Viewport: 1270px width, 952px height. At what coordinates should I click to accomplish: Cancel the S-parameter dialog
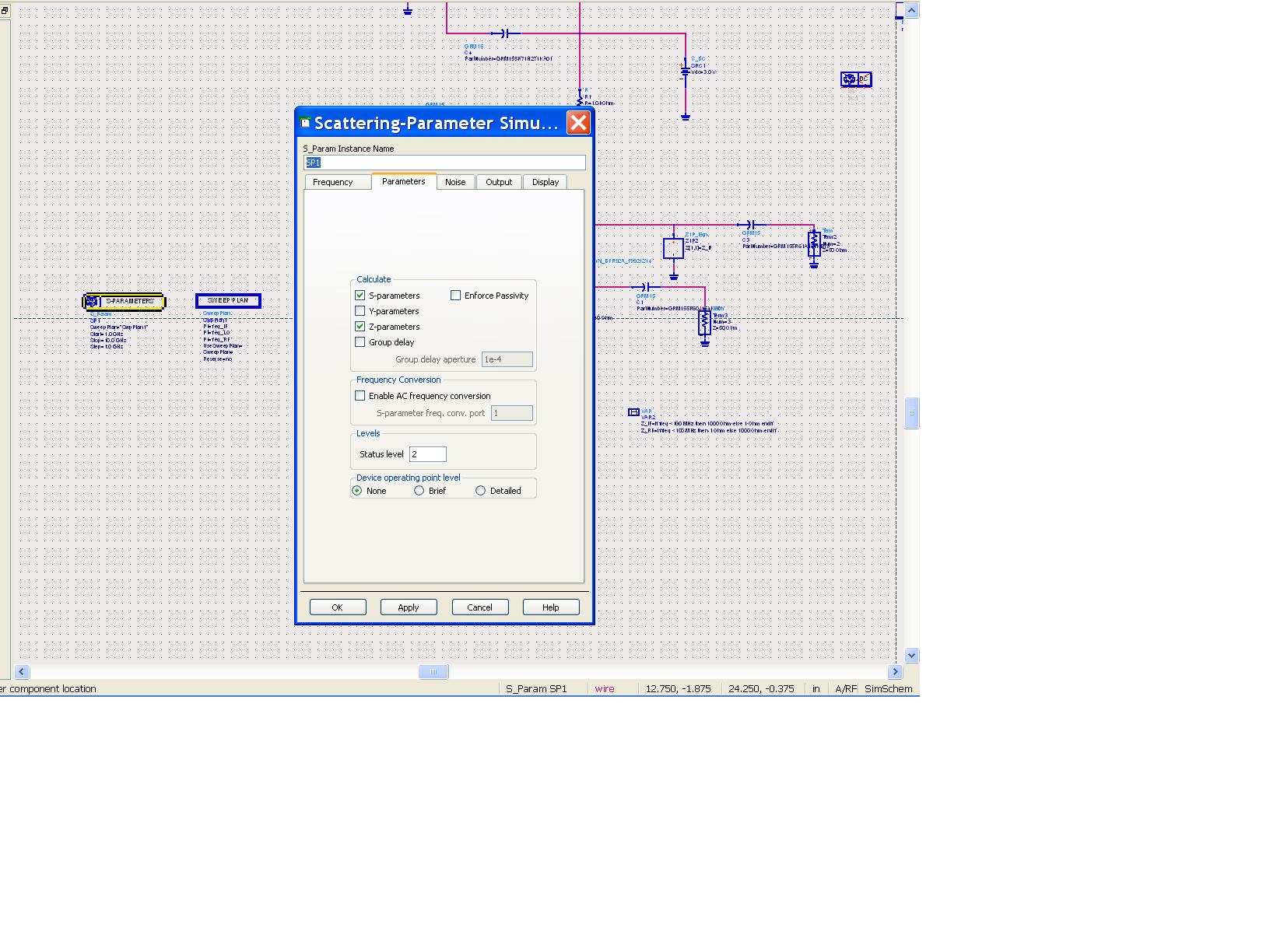pyautogui.click(x=479, y=607)
